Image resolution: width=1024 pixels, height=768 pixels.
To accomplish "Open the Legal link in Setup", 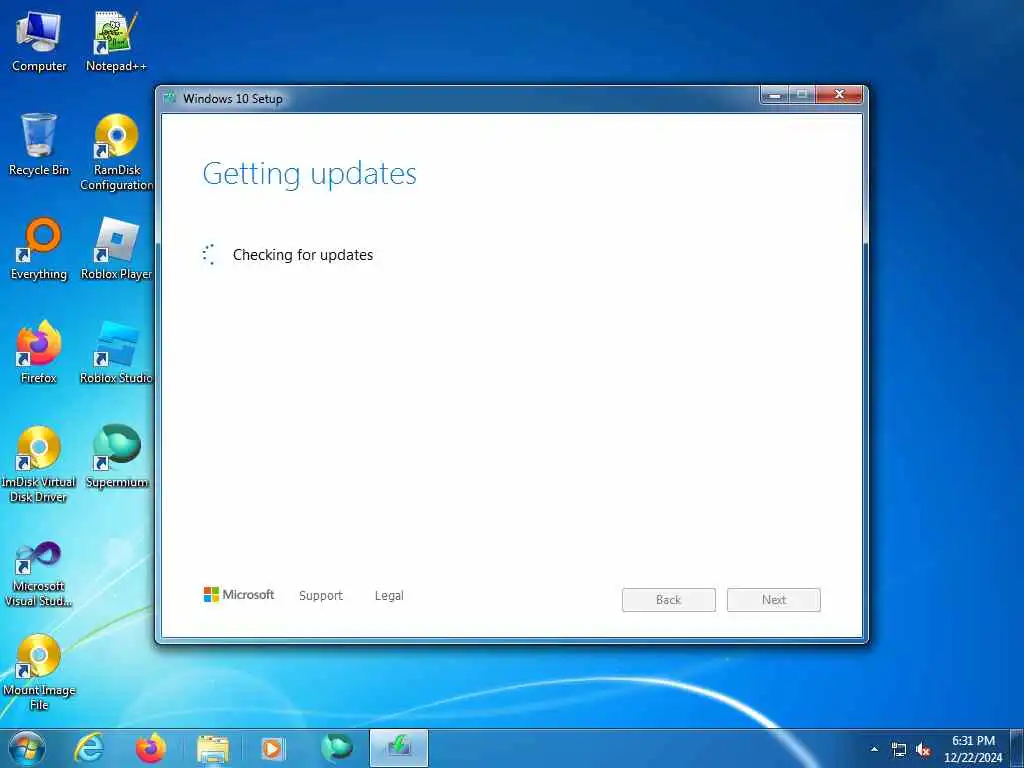I will pos(389,596).
